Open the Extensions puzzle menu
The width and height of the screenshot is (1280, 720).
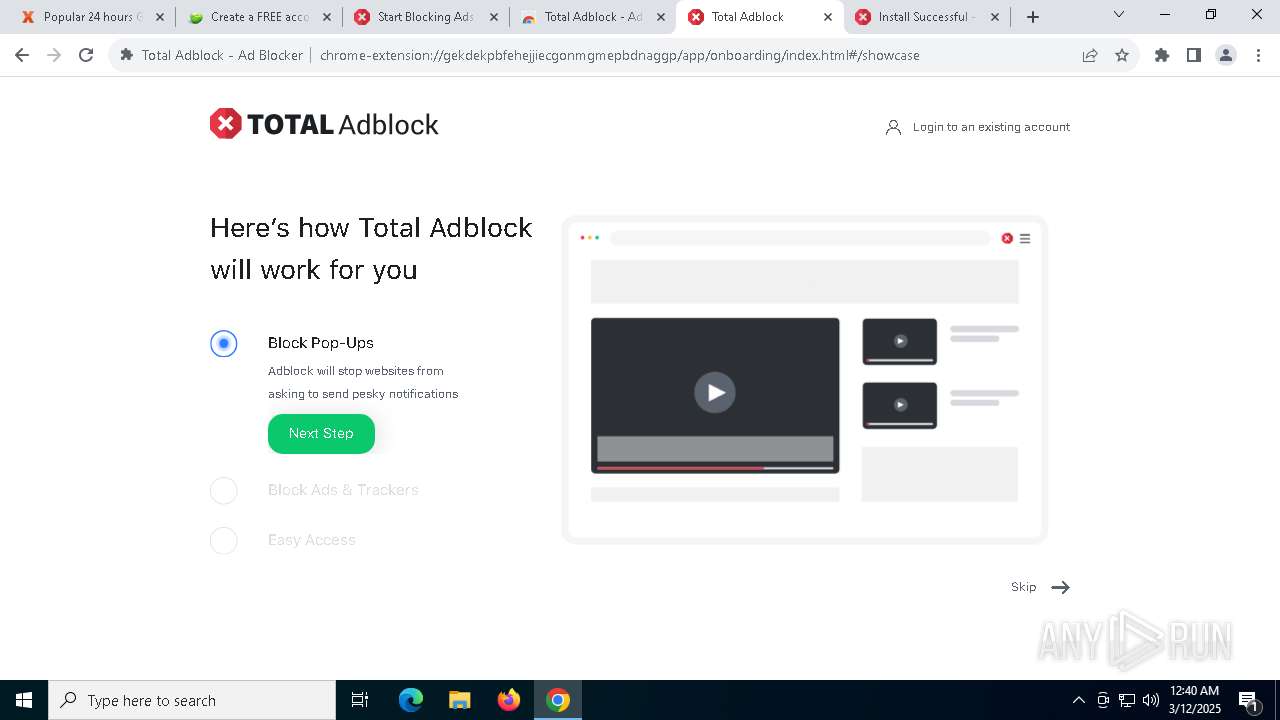(x=1162, y=55)
